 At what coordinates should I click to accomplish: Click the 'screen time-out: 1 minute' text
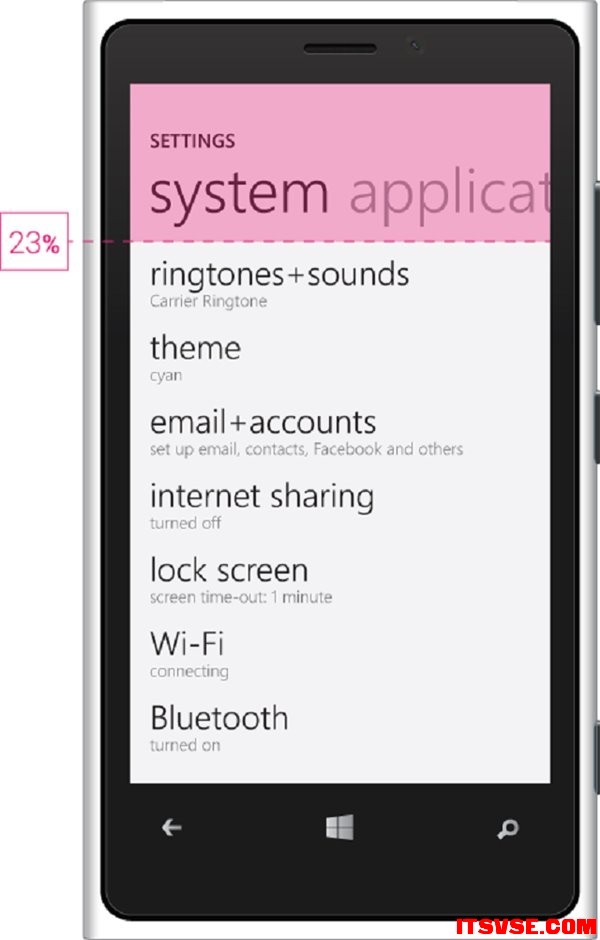pyautogui.click(x=241, y=597)
